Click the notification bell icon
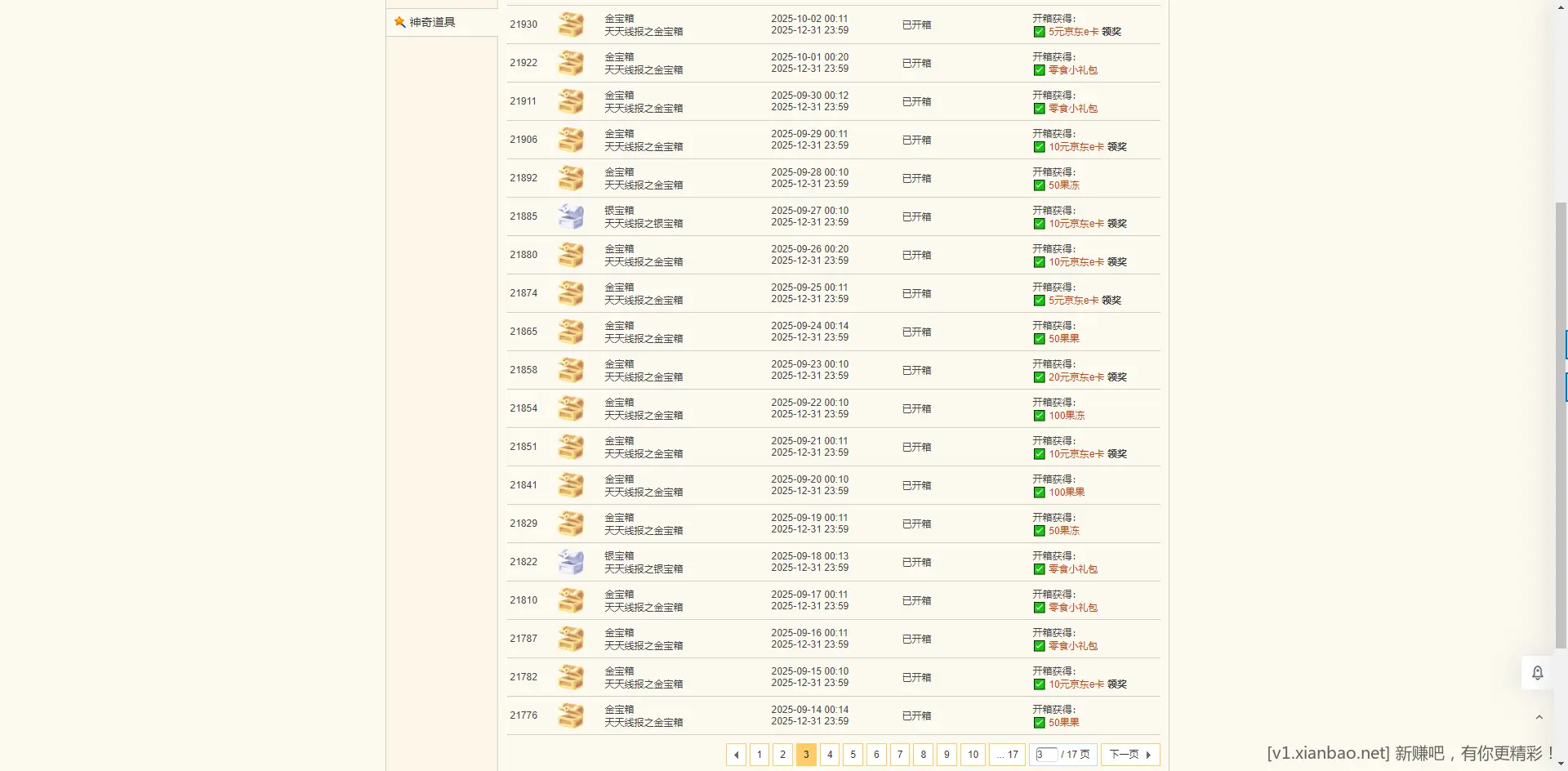 click(x=1537, y=673)
